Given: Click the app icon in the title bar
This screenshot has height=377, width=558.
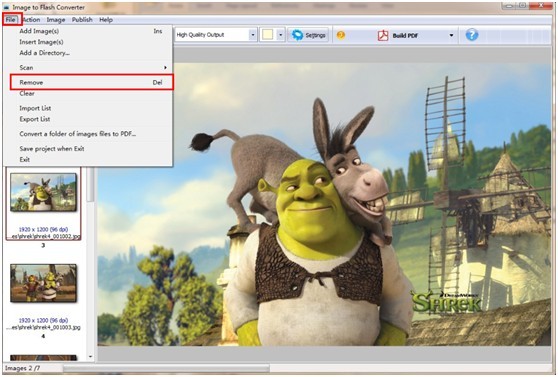Looking at the screenshot, I should point(6,7).
